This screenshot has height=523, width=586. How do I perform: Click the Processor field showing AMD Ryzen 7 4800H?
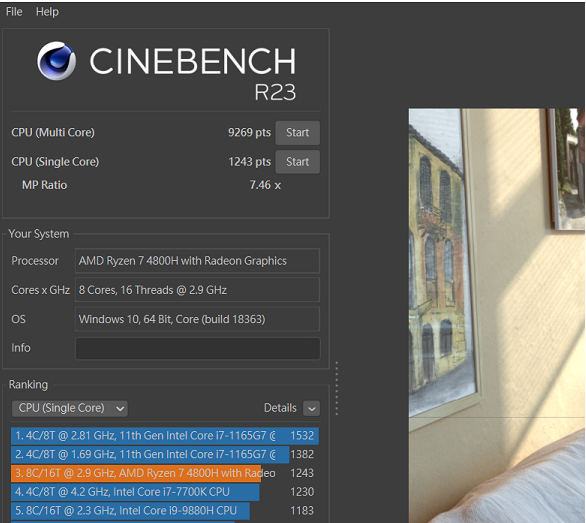tap(197, 261)
